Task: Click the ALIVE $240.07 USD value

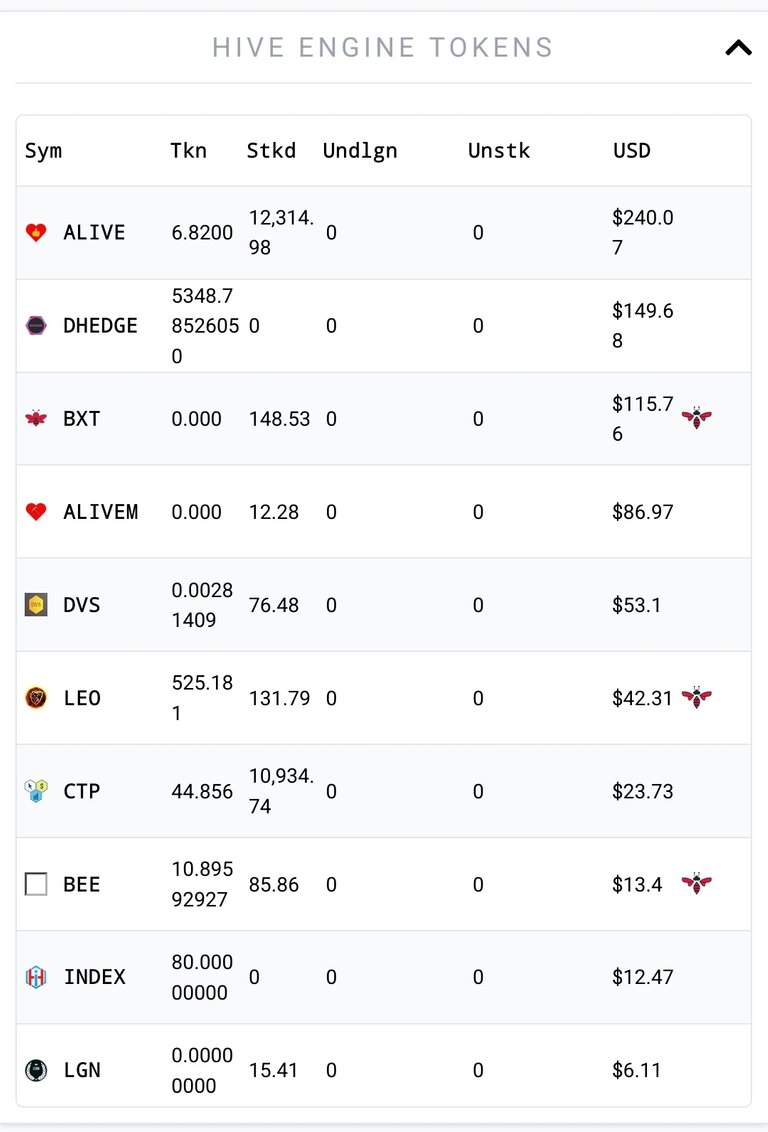Action: 642,232
